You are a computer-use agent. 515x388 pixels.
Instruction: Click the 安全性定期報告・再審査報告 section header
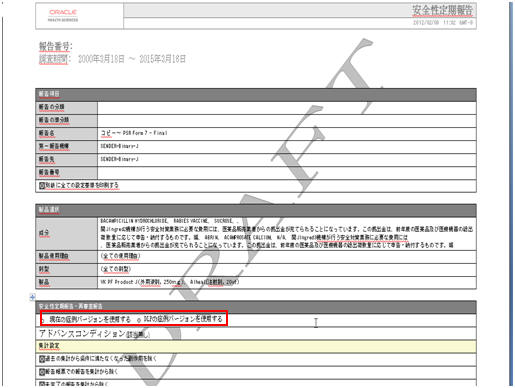point(256,306)
